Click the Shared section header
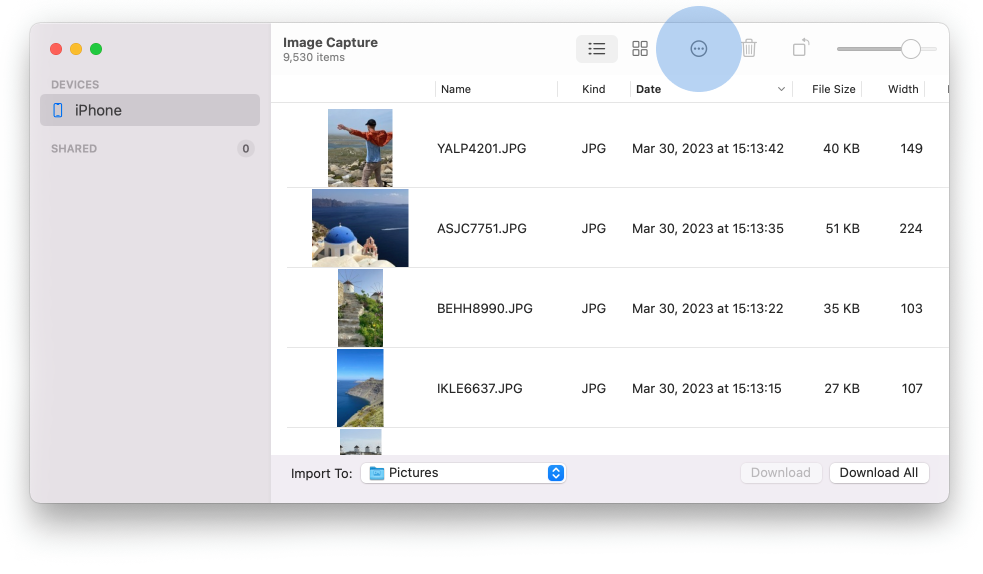983x574 pixels. click(74, 149)
